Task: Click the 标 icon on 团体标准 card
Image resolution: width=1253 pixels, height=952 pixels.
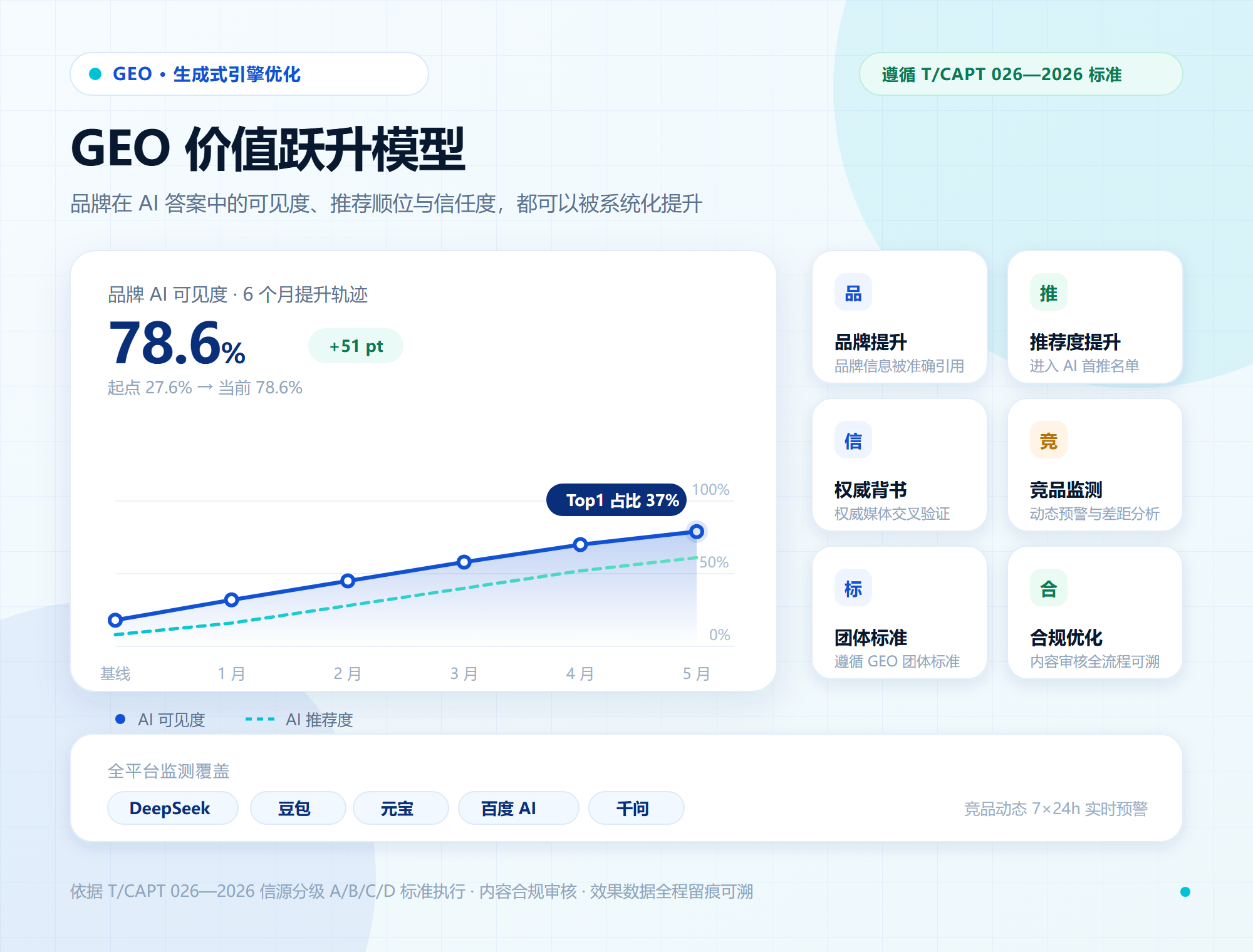Action: (853, 588)
